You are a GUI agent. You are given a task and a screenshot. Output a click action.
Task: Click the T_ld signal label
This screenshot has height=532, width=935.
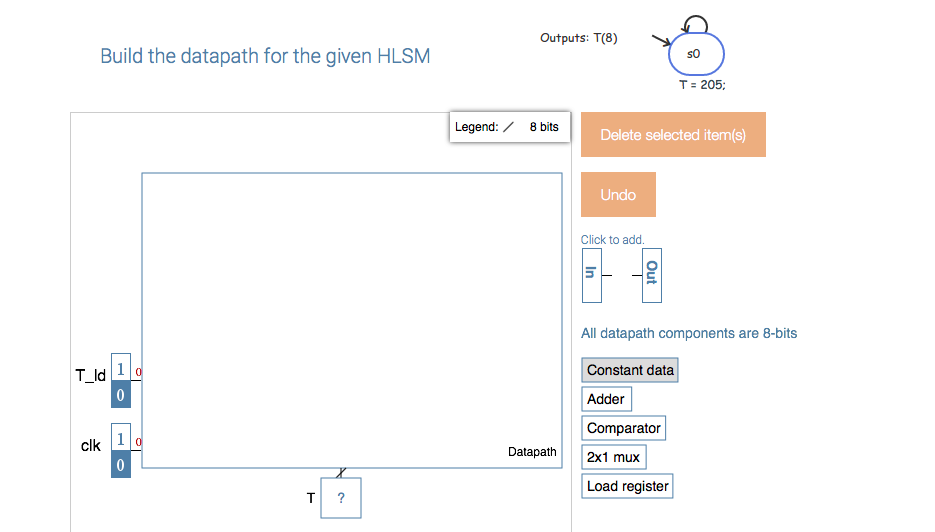(91, 375)
